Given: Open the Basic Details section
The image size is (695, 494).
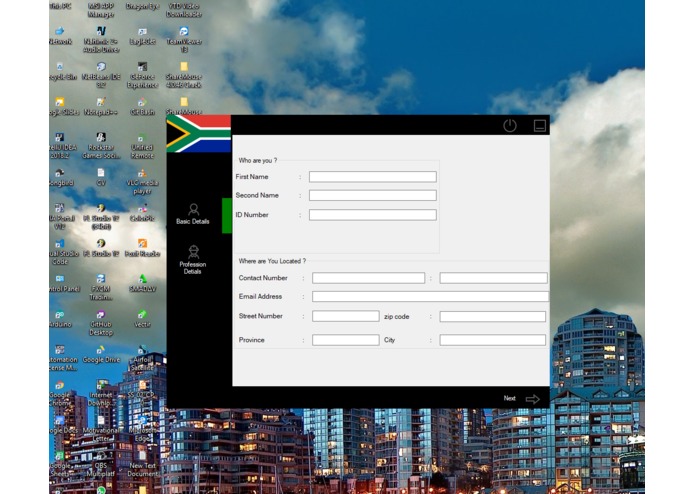Looking at the screenshot, I should (x=193, y=214).
